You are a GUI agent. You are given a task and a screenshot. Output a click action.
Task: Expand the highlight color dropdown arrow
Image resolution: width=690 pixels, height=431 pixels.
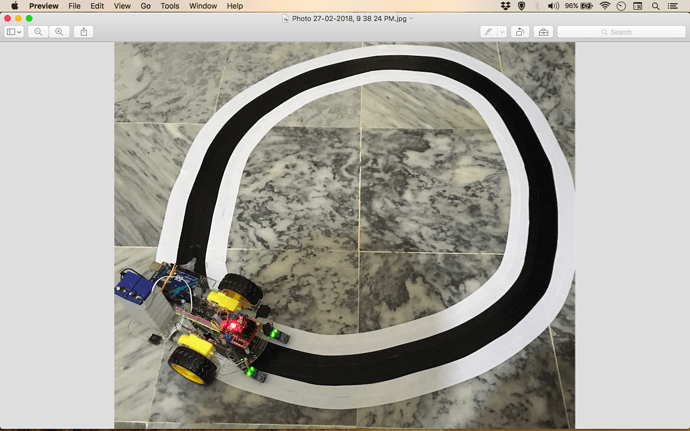point(502,32)
